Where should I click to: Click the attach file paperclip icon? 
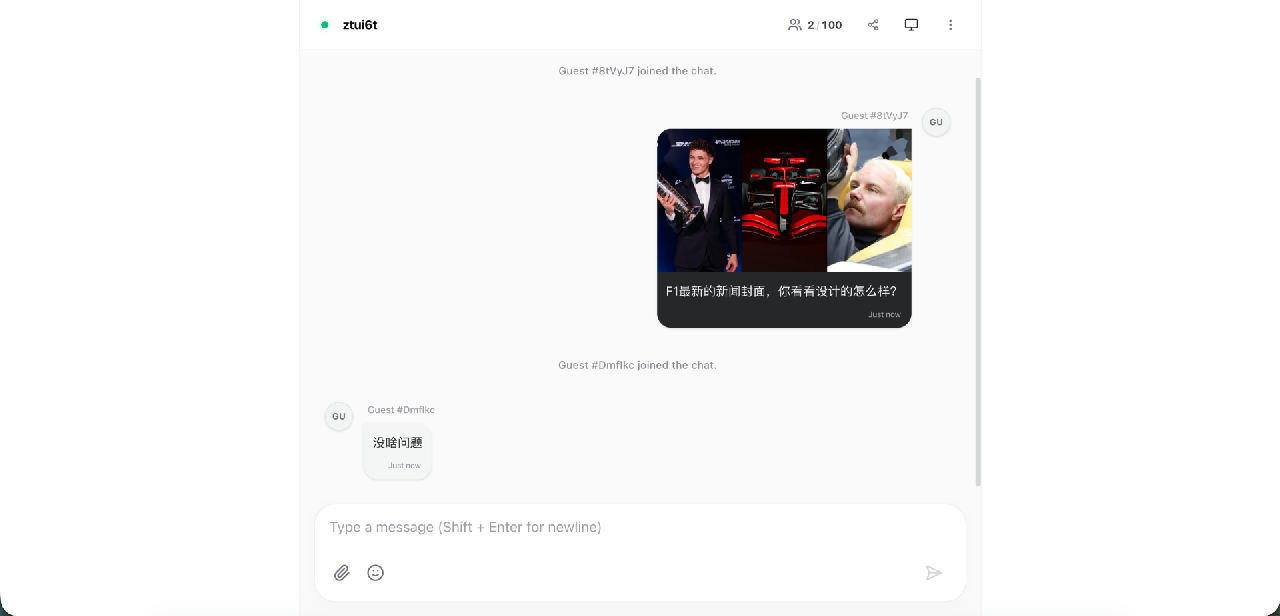click(x=342, y=573)
